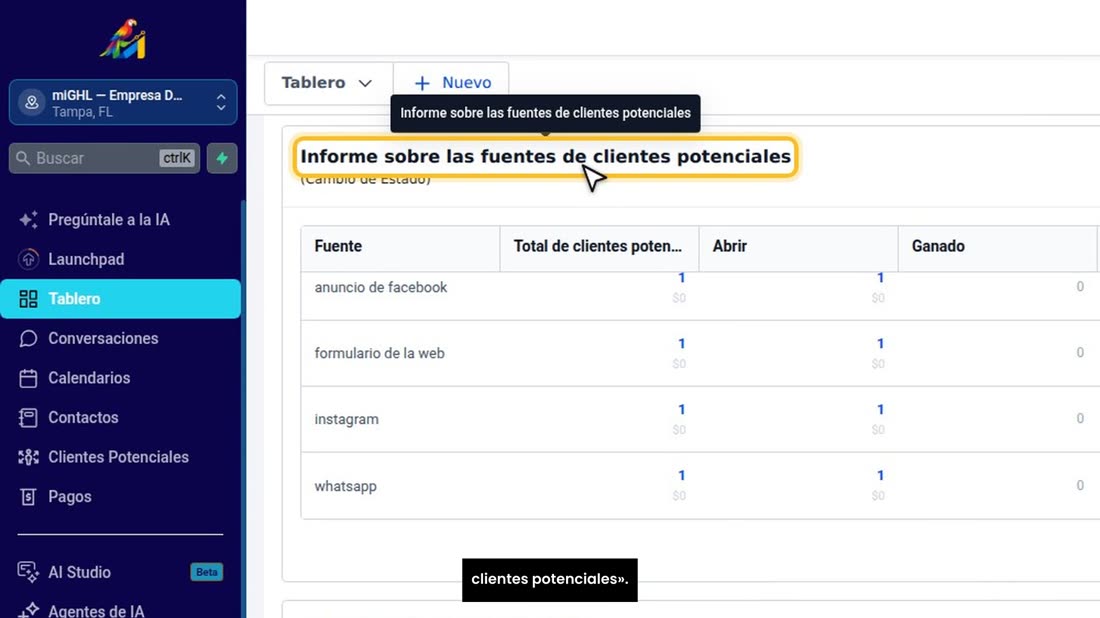Click the search magnifier icon

[x=23, y=158]
